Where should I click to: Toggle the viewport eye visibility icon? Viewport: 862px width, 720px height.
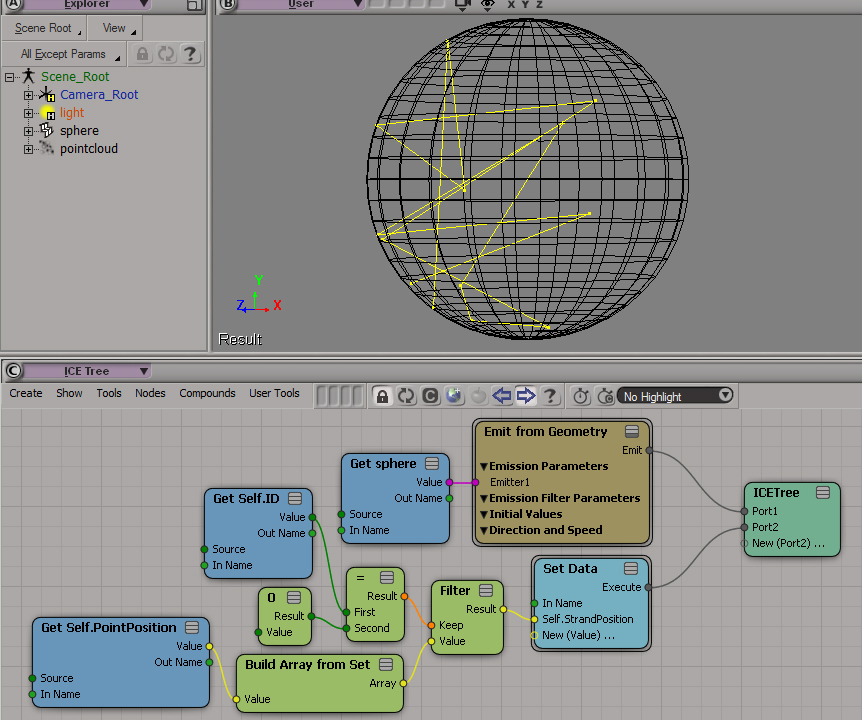[x=487, y=4]
